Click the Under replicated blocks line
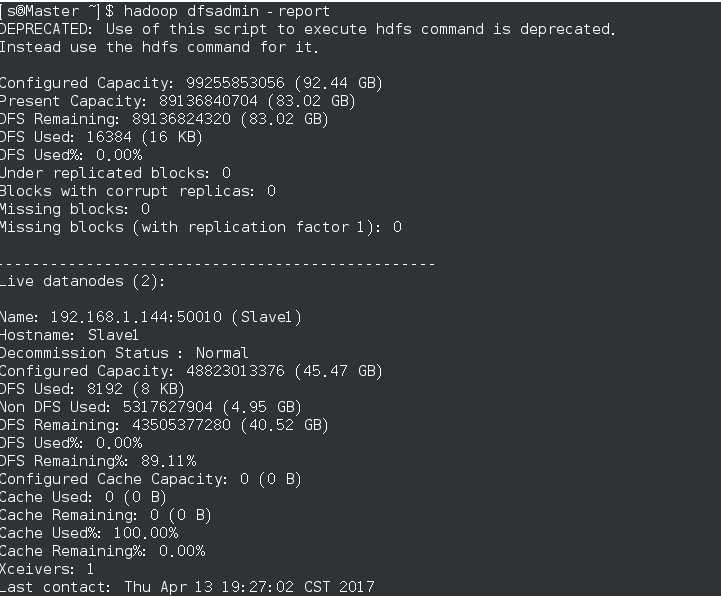721x597 pixels. pyautogui.click(x=115, y=173)
